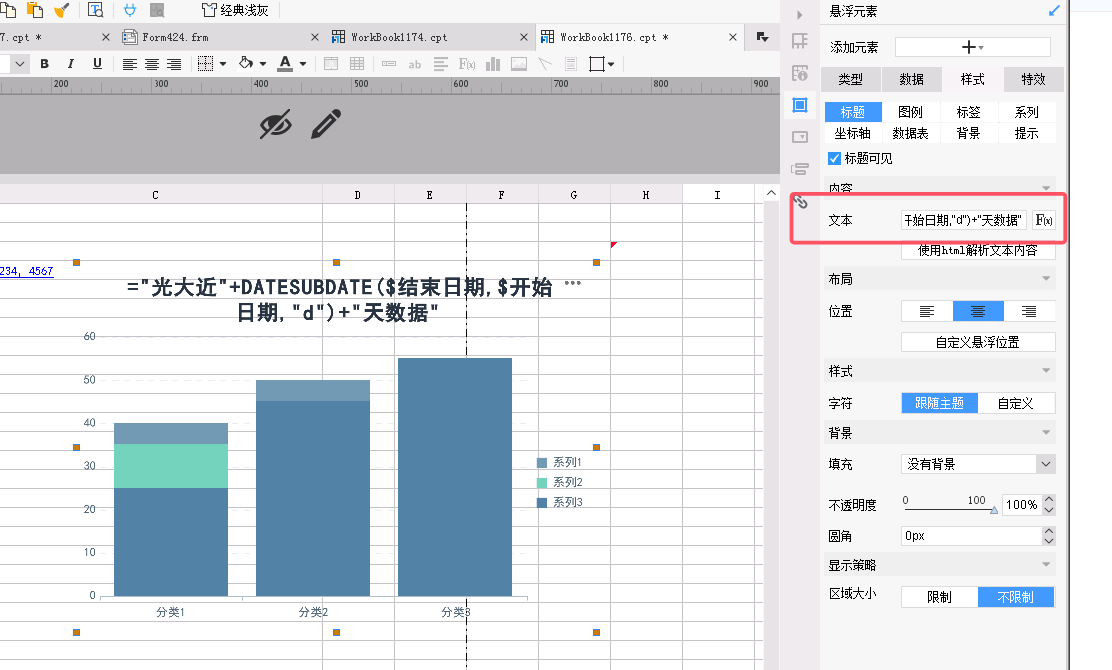The width and height of the screenshot is (1112, 670).
Task: Uncheck the 标题可见 checkbox
Action: coord(835,158)
